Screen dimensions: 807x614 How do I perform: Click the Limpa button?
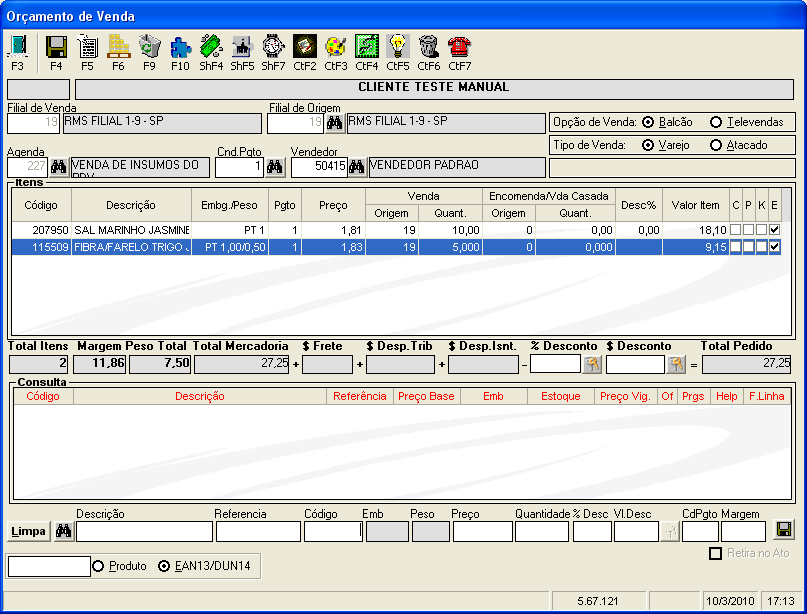tap(28, 531)
